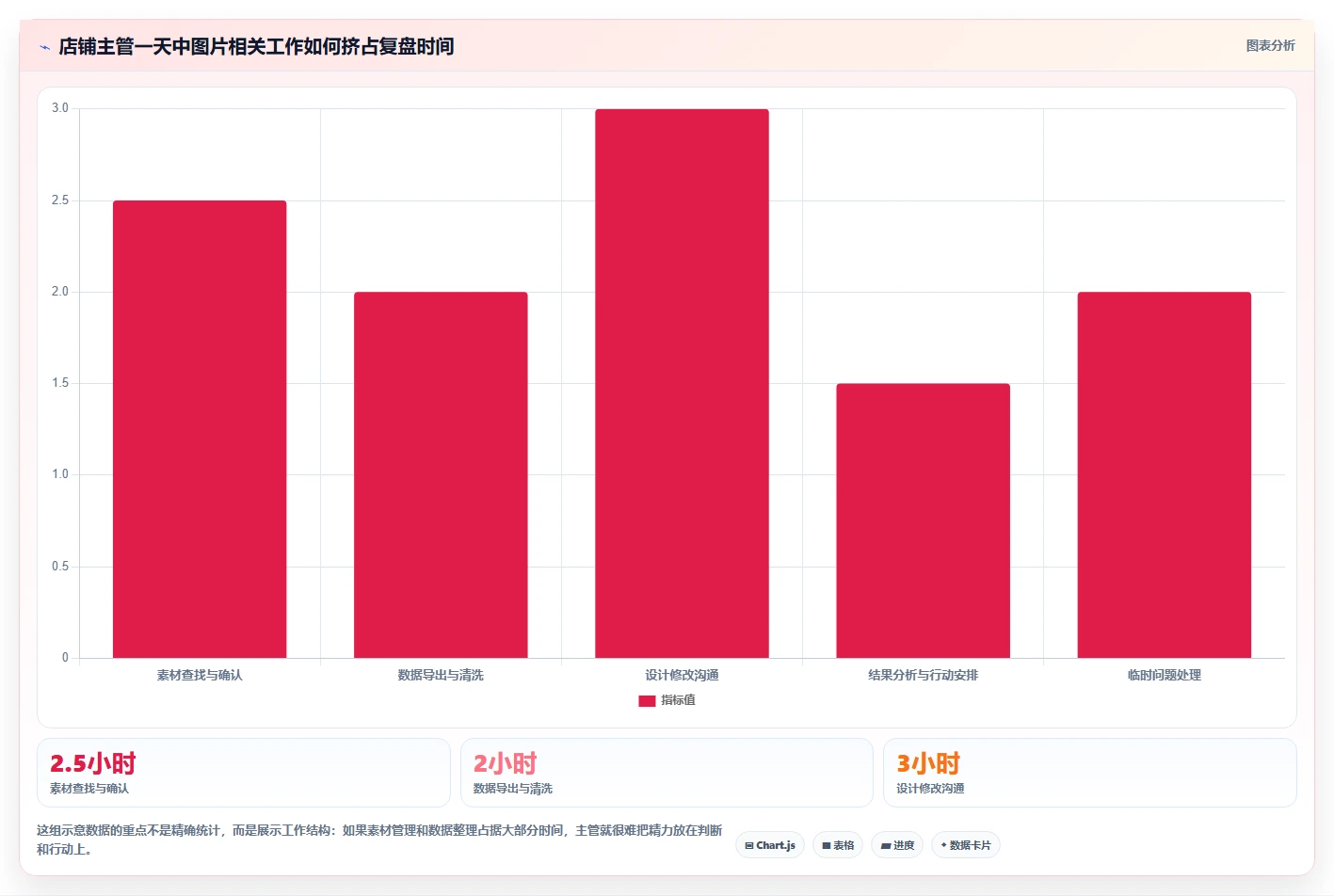Click x-axis label 结果分析与行动安排

(923, 676)
